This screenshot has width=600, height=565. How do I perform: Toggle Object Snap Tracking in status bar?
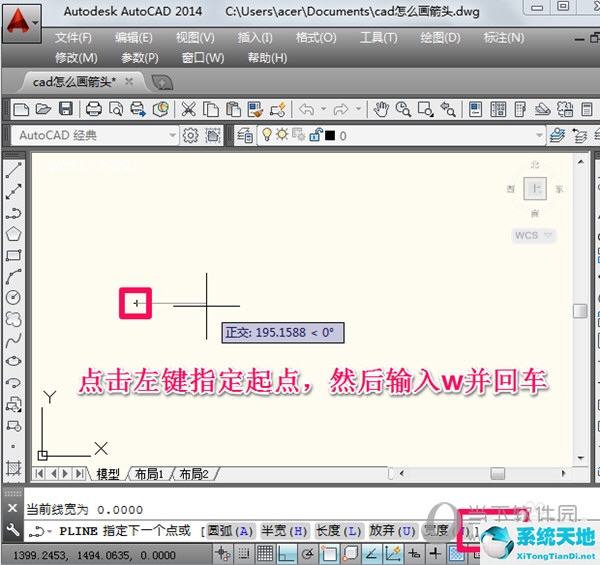coord(371,554)
